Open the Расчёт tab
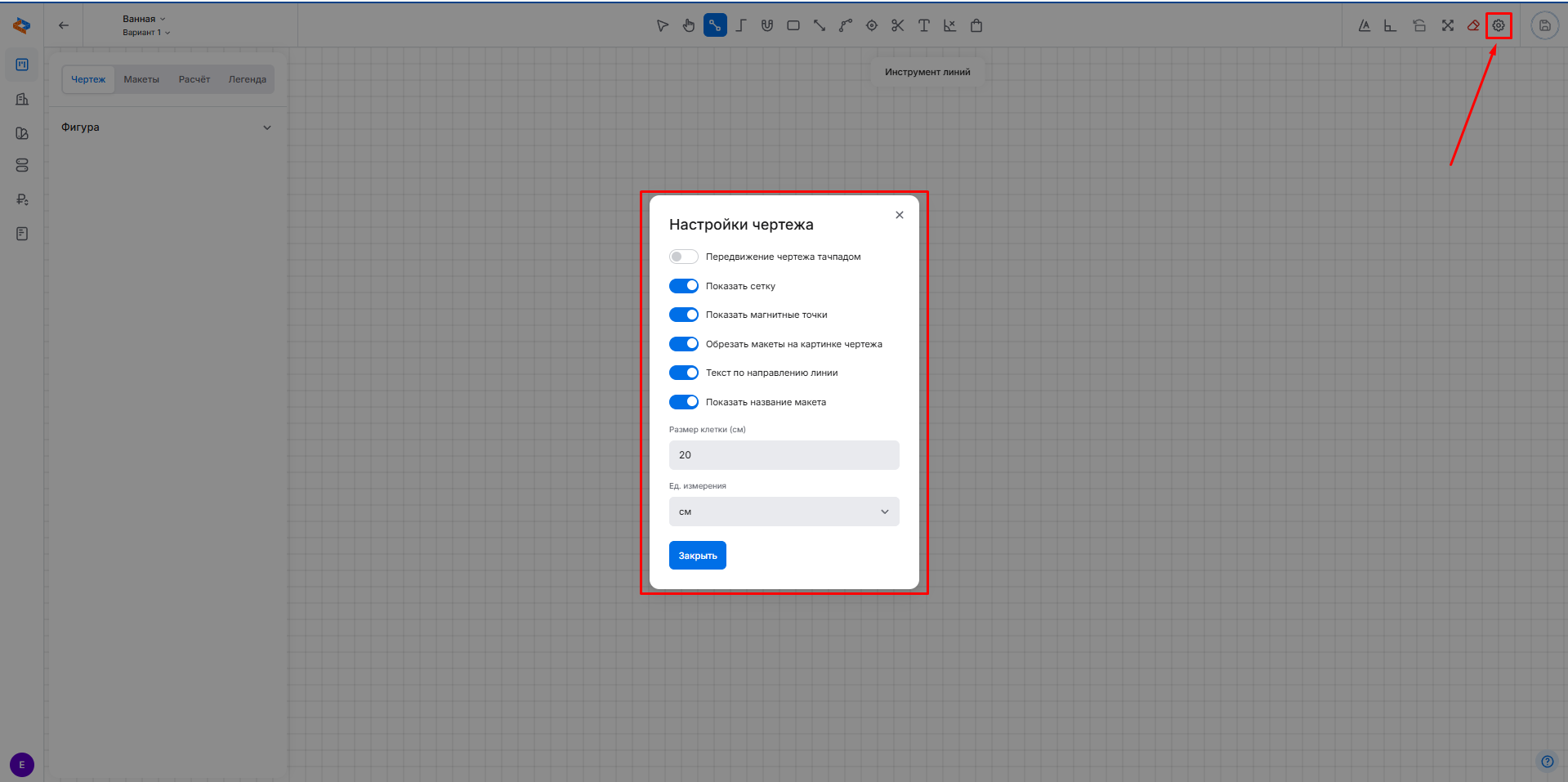The image size is (1568, 782). (x=194, y=79)
